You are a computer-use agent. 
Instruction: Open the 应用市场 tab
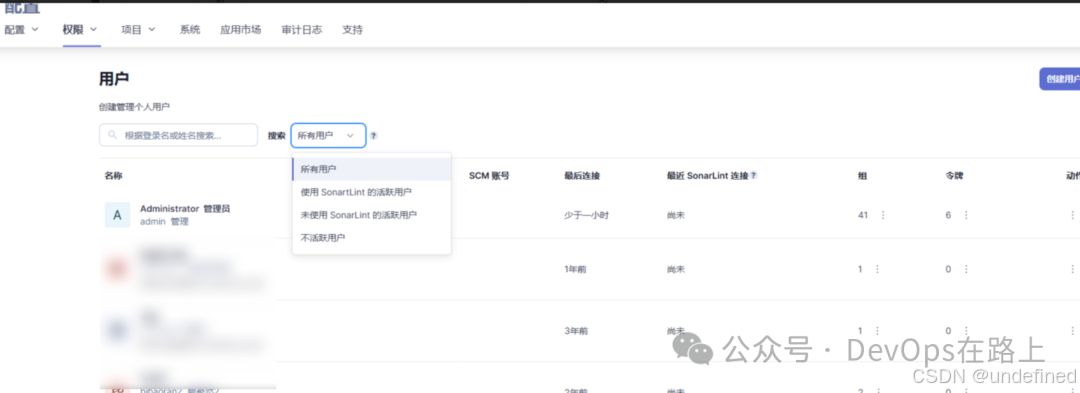pos(240,30)
